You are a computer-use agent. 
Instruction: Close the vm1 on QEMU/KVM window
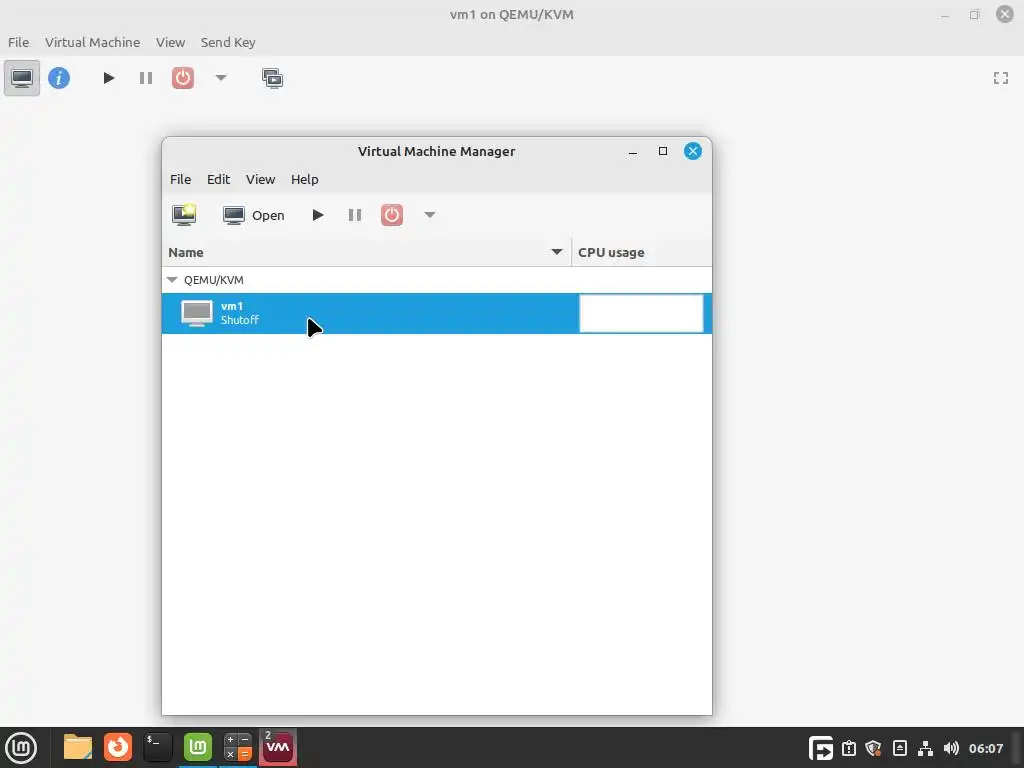[1004, 14]
